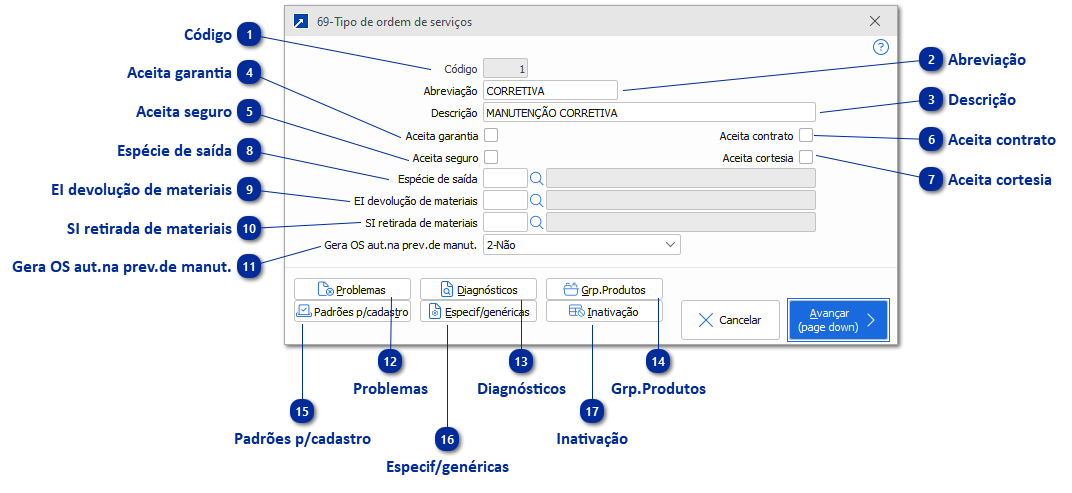
Task: Open the Diagnósticos button
Action: pyautogui.click(x=479, y=290)
